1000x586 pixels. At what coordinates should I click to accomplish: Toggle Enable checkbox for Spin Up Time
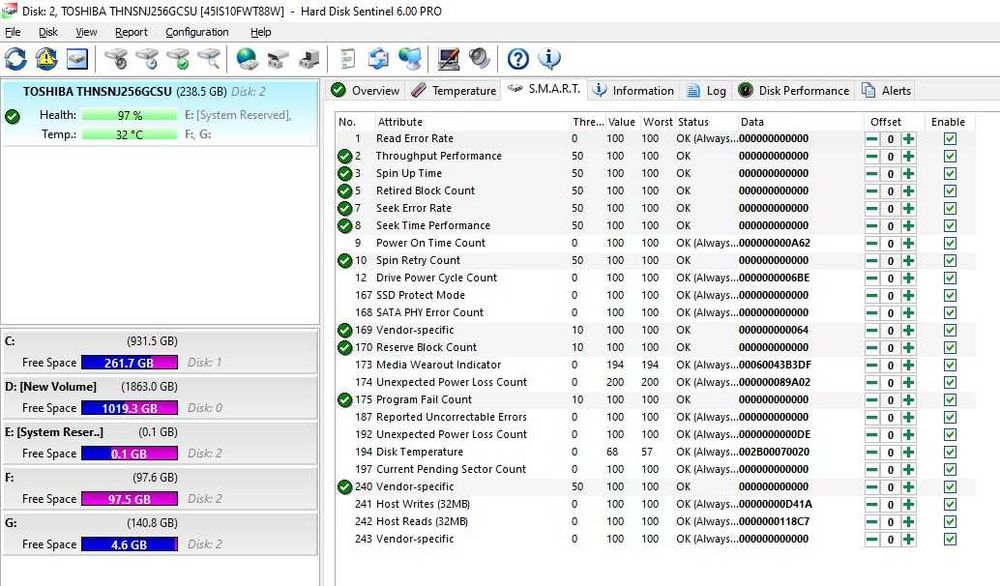click(950, 173)
